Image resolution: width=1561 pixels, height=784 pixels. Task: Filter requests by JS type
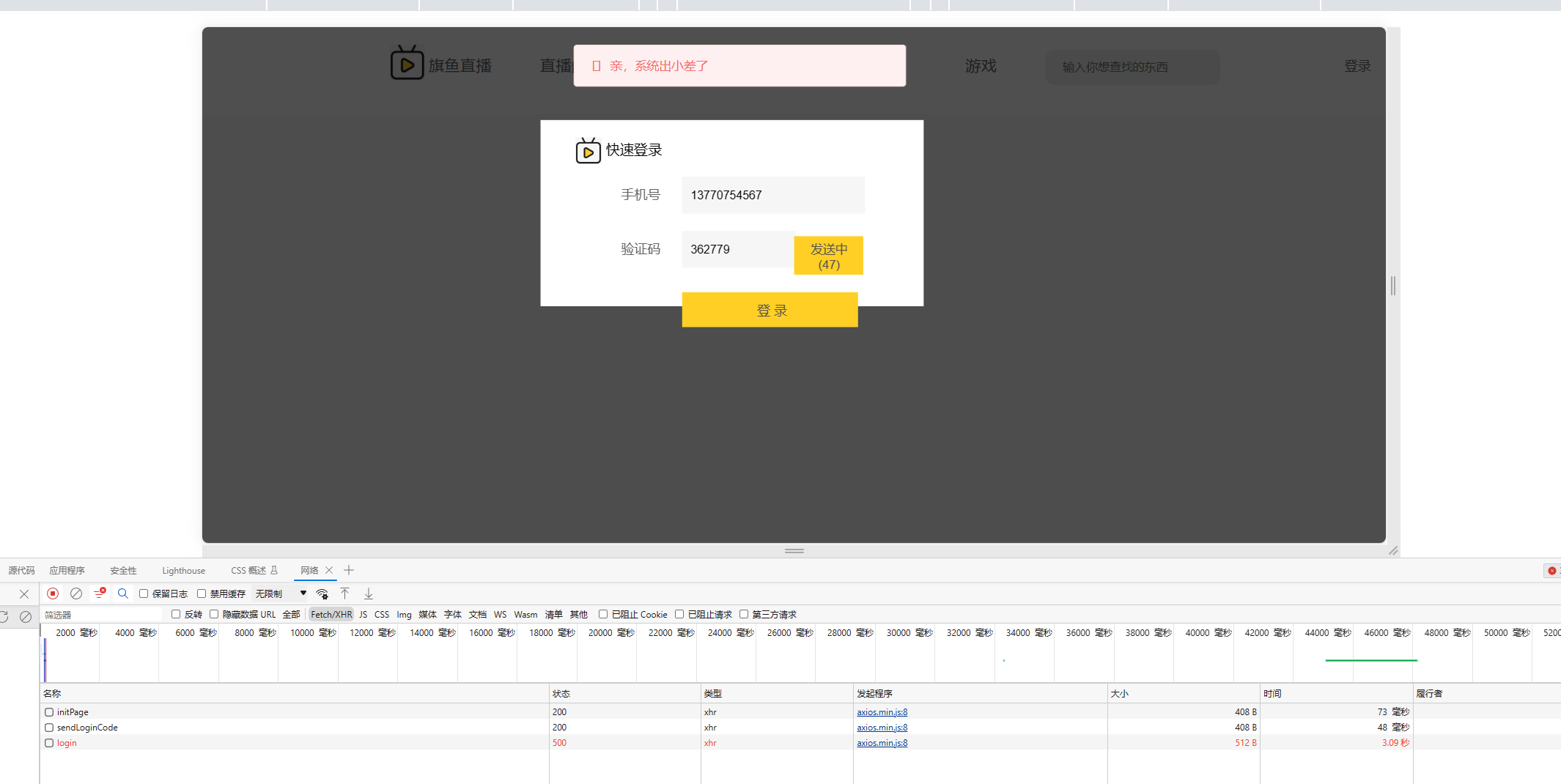point(364,615)
